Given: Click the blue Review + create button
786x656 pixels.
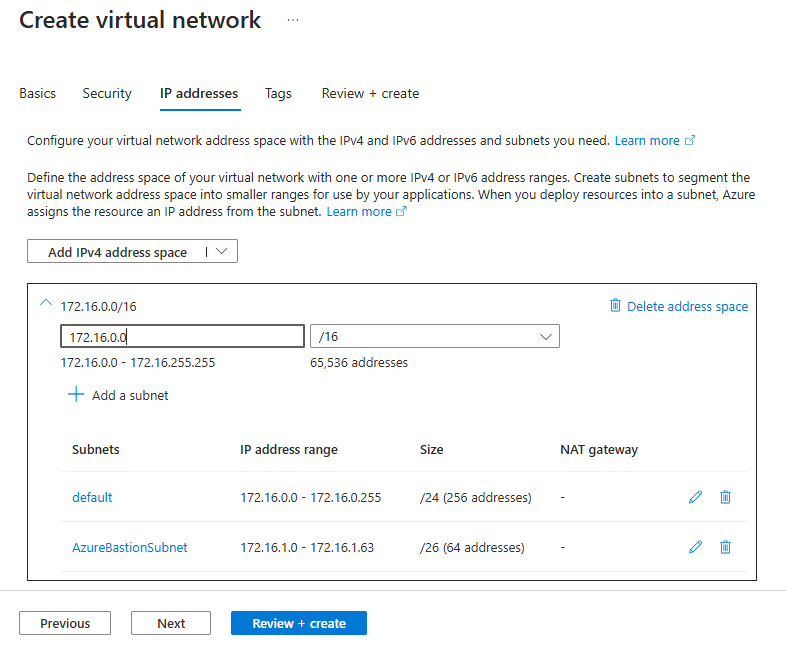Looking at the screenshot, I should (299, 623).
